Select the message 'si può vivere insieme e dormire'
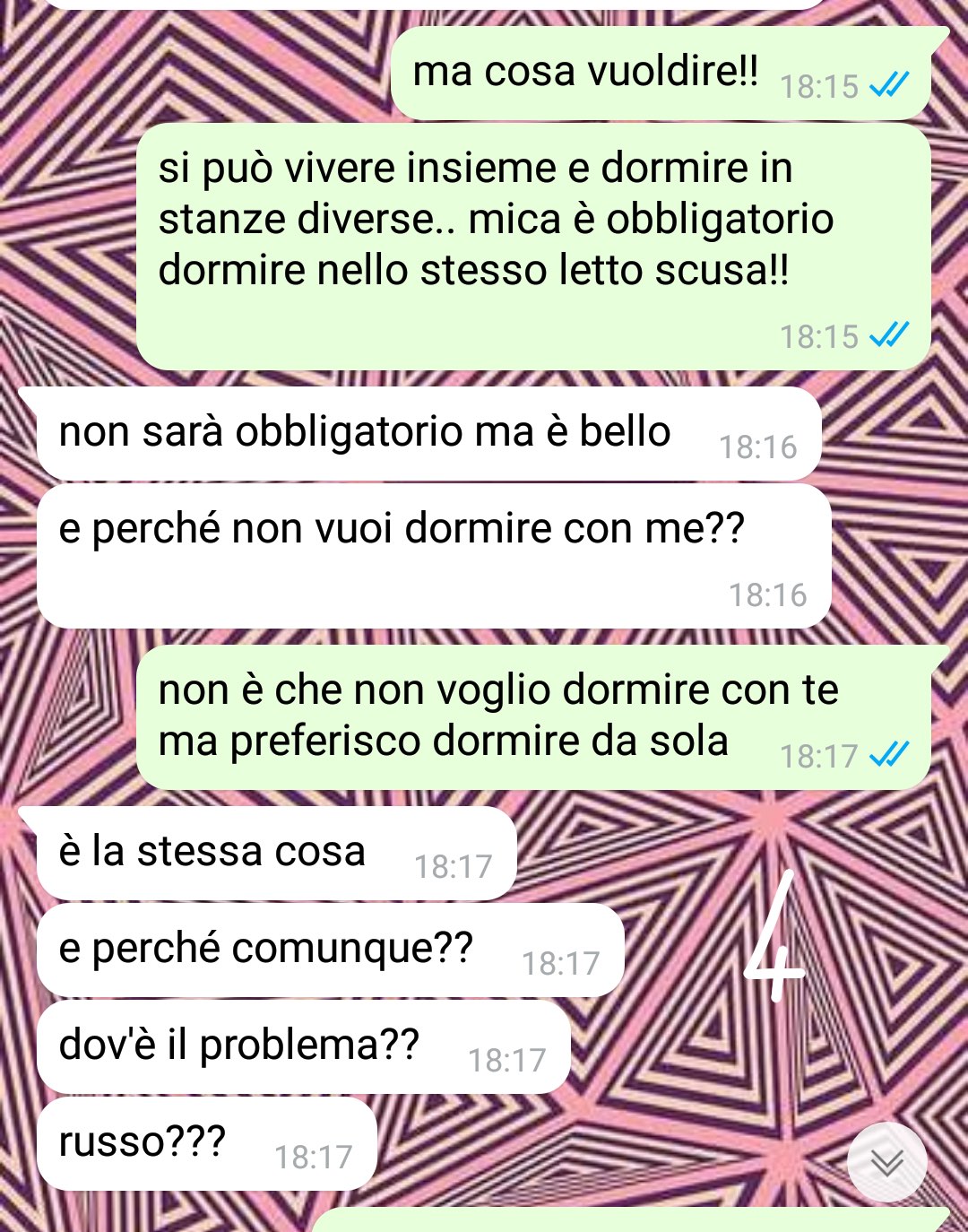 (x=534, y=247)
